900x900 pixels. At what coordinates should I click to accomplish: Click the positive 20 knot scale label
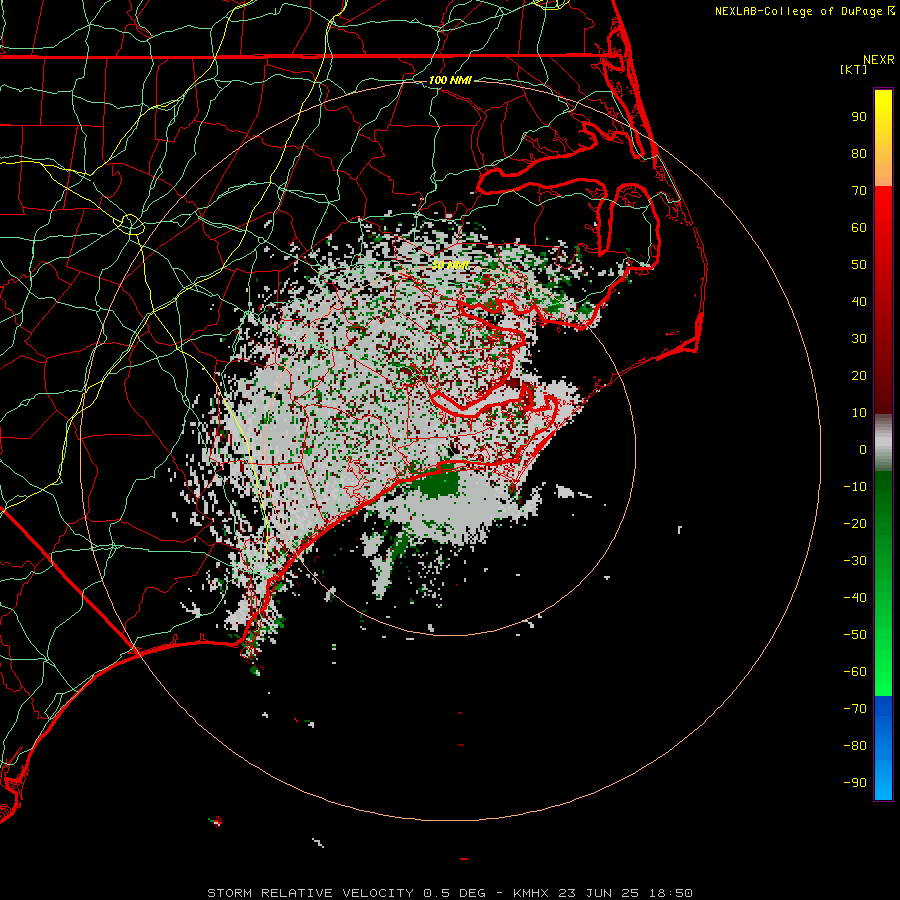click(859, 376)
